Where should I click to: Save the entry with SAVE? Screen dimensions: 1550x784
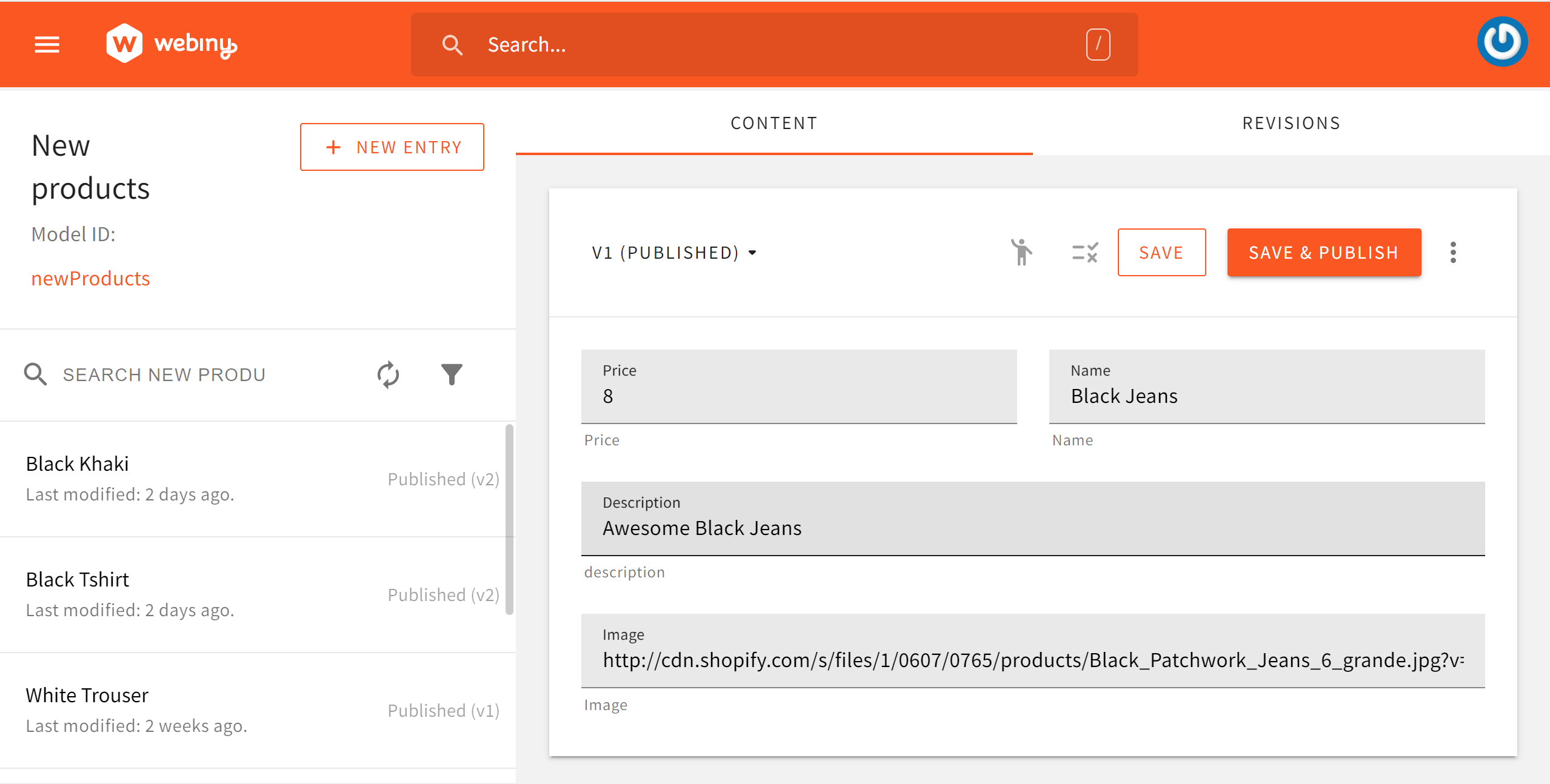coord(1161,253)
